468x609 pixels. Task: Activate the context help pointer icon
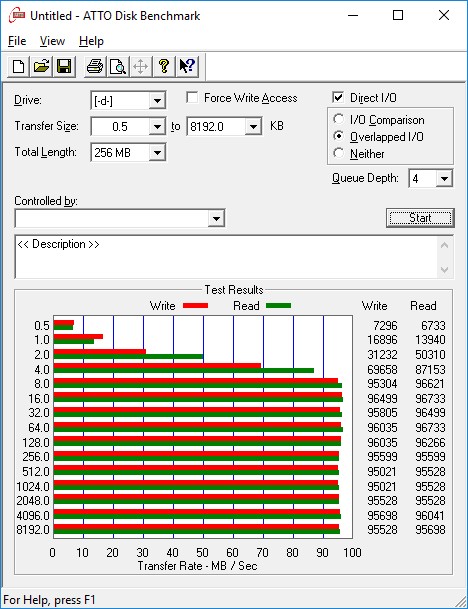[187, 66]
